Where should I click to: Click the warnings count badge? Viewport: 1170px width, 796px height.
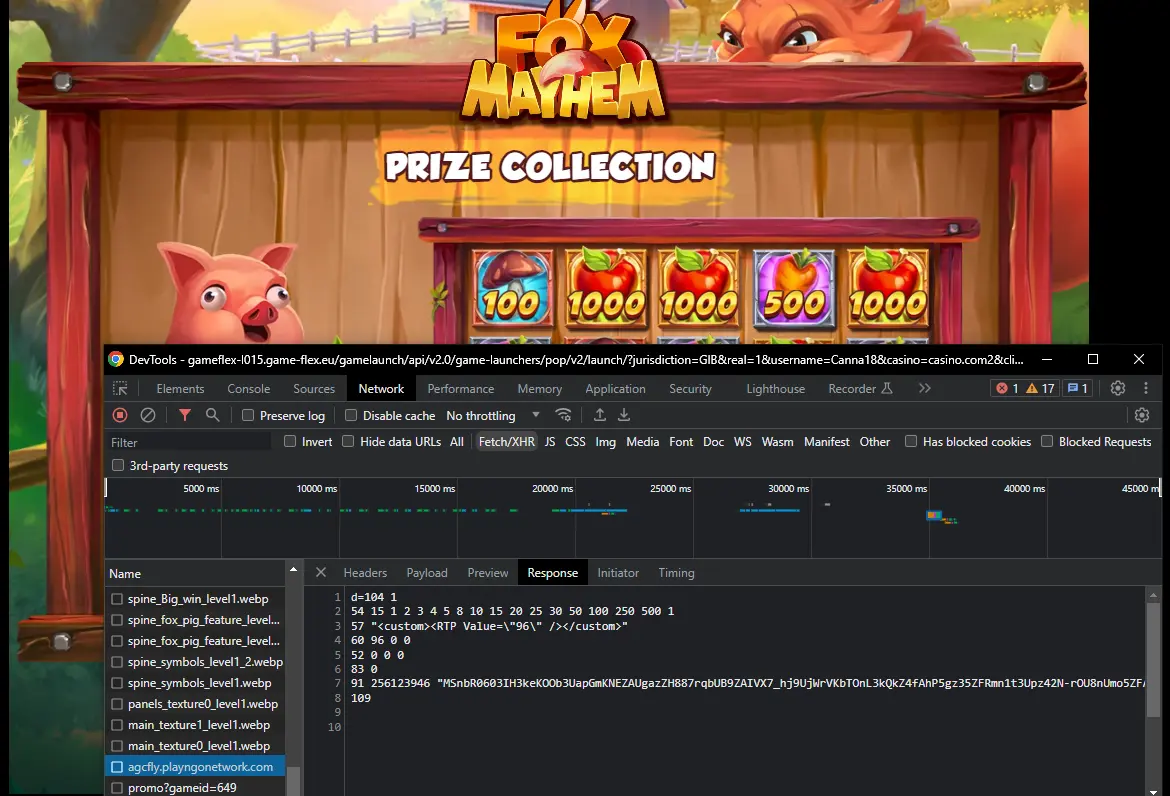pos(1039,388)
